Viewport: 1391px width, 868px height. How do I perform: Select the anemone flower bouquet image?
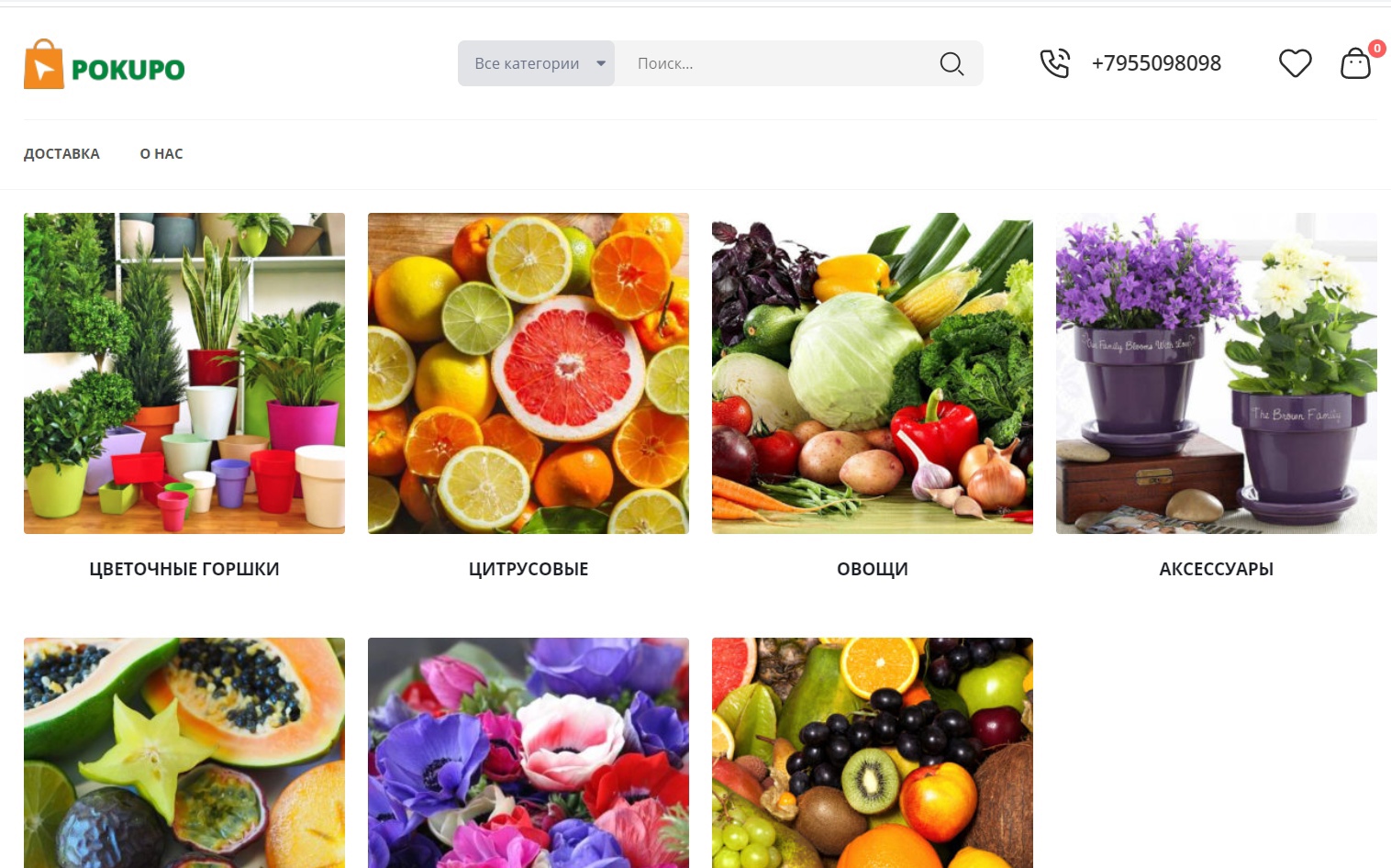point(529,752)
